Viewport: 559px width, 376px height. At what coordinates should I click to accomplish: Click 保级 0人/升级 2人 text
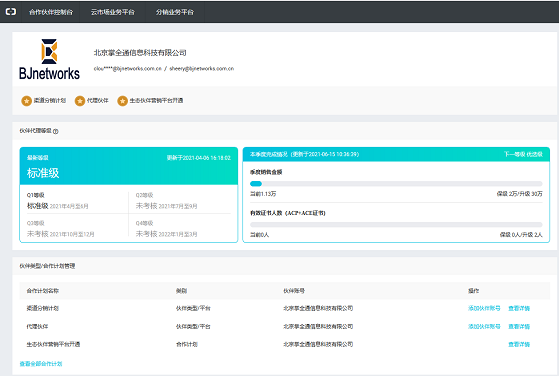pyautogui.click(x=521, y=235)
